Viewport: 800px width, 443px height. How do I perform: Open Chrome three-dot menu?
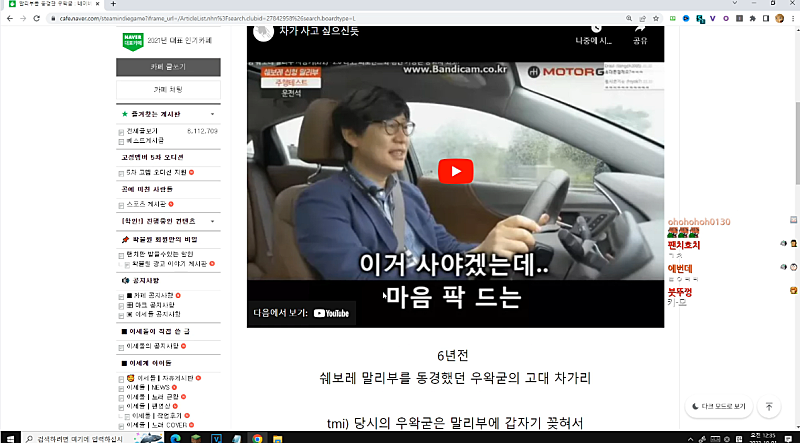click(x=793, y=18)
